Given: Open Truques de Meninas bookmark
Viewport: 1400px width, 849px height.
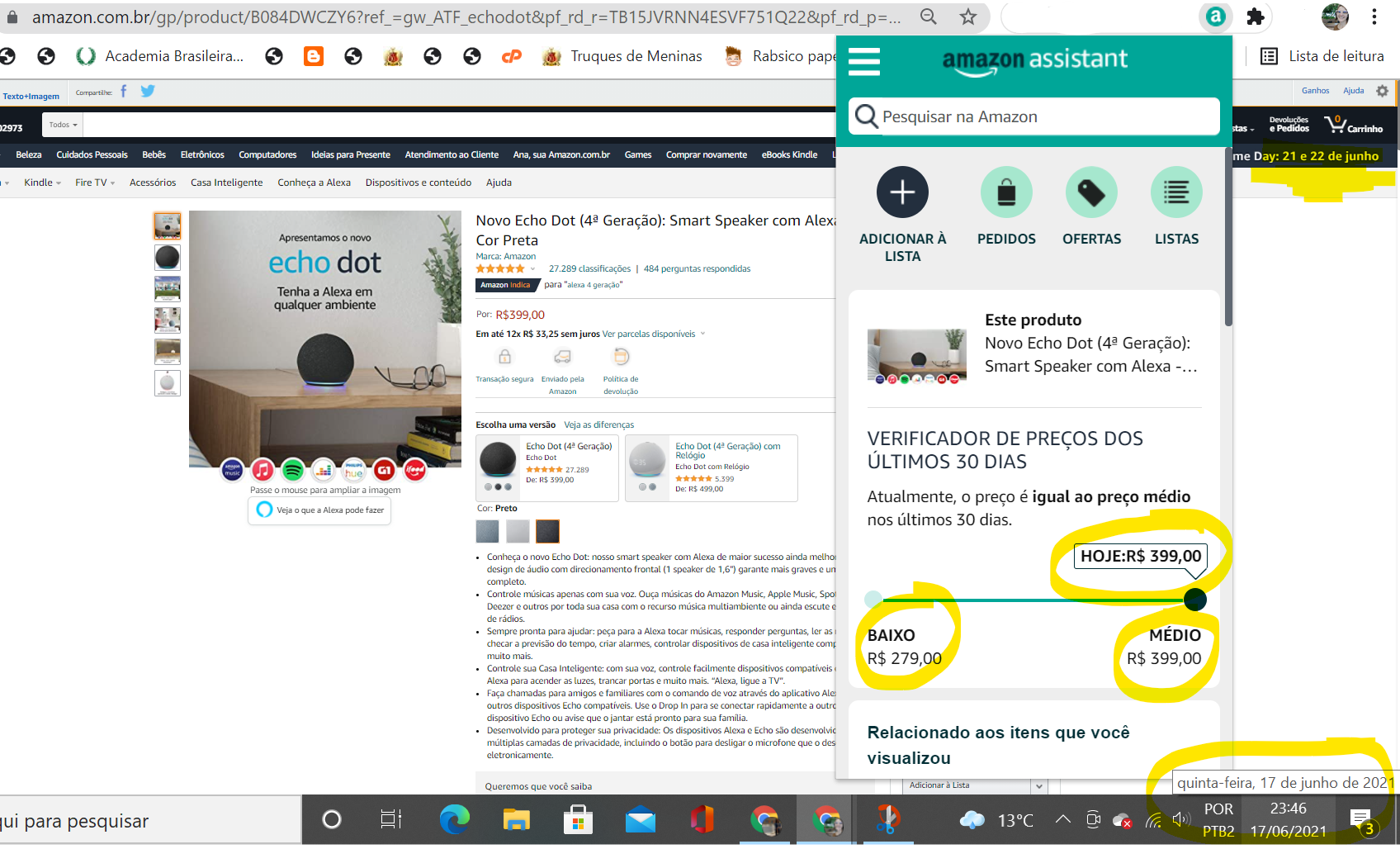Looking at the screenshot, I should click(622, 56).
